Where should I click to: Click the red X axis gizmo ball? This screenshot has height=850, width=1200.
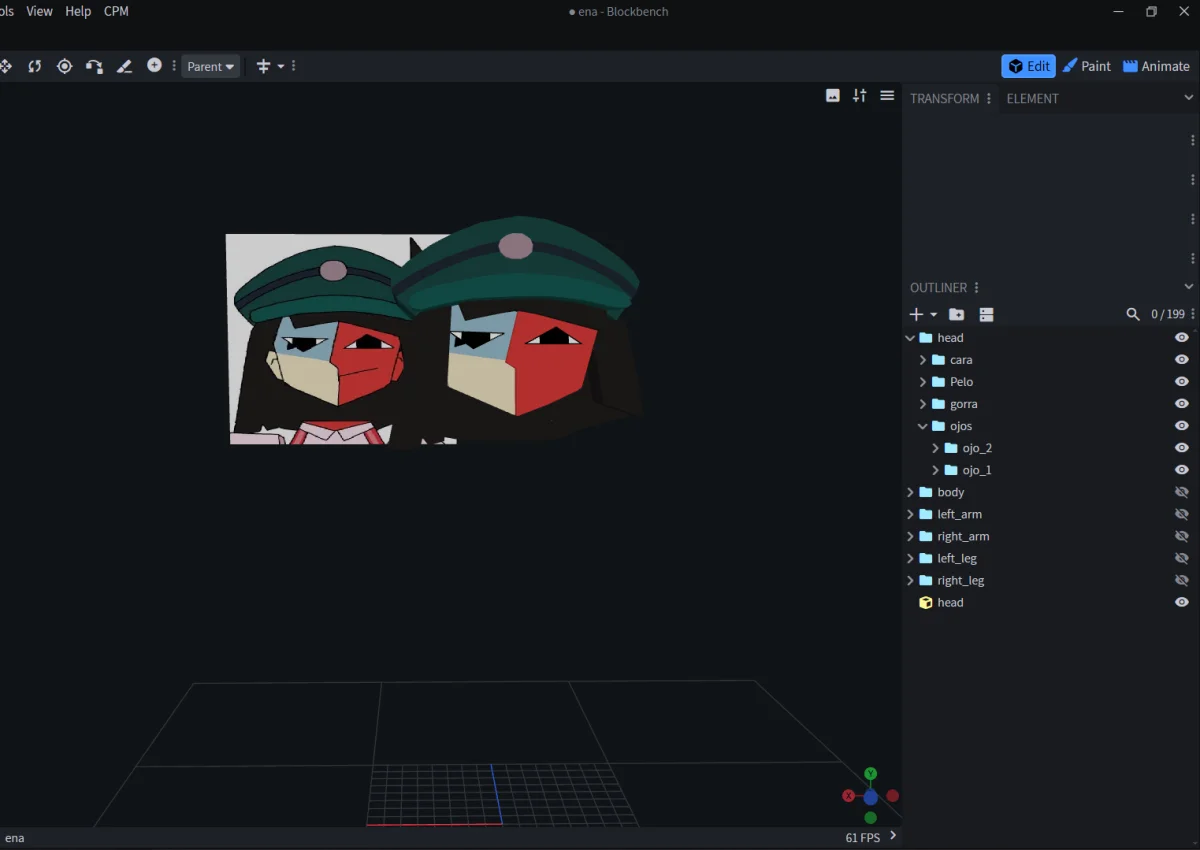[x=849, y=796]
